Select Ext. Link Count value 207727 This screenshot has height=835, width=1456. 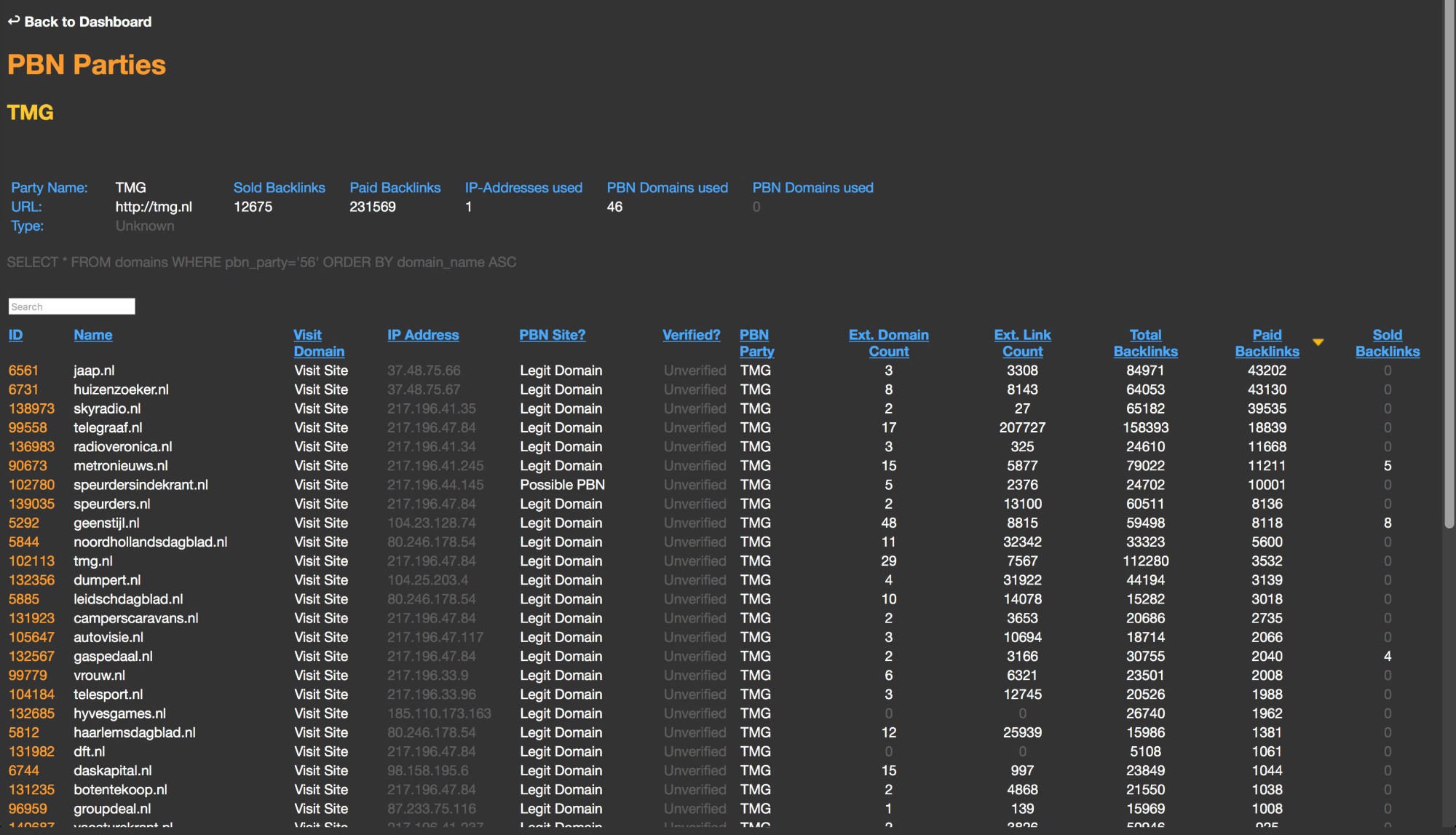tap(1022, 427)
